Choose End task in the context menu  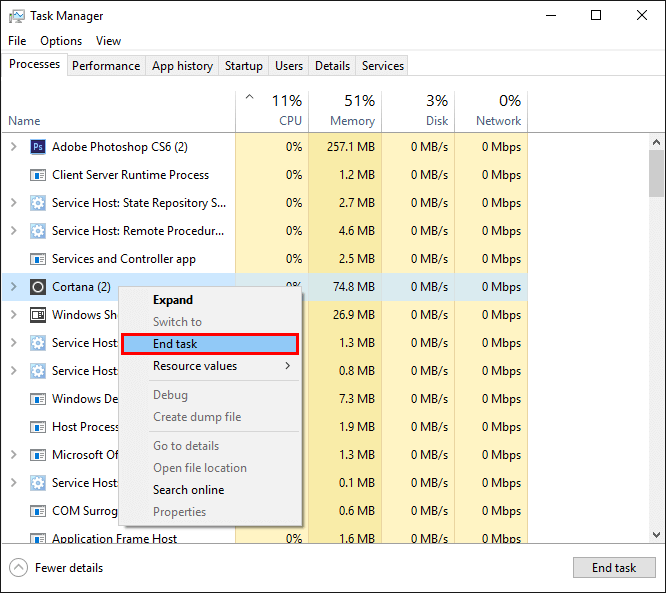pyautogui.click(x=210, y=344)
